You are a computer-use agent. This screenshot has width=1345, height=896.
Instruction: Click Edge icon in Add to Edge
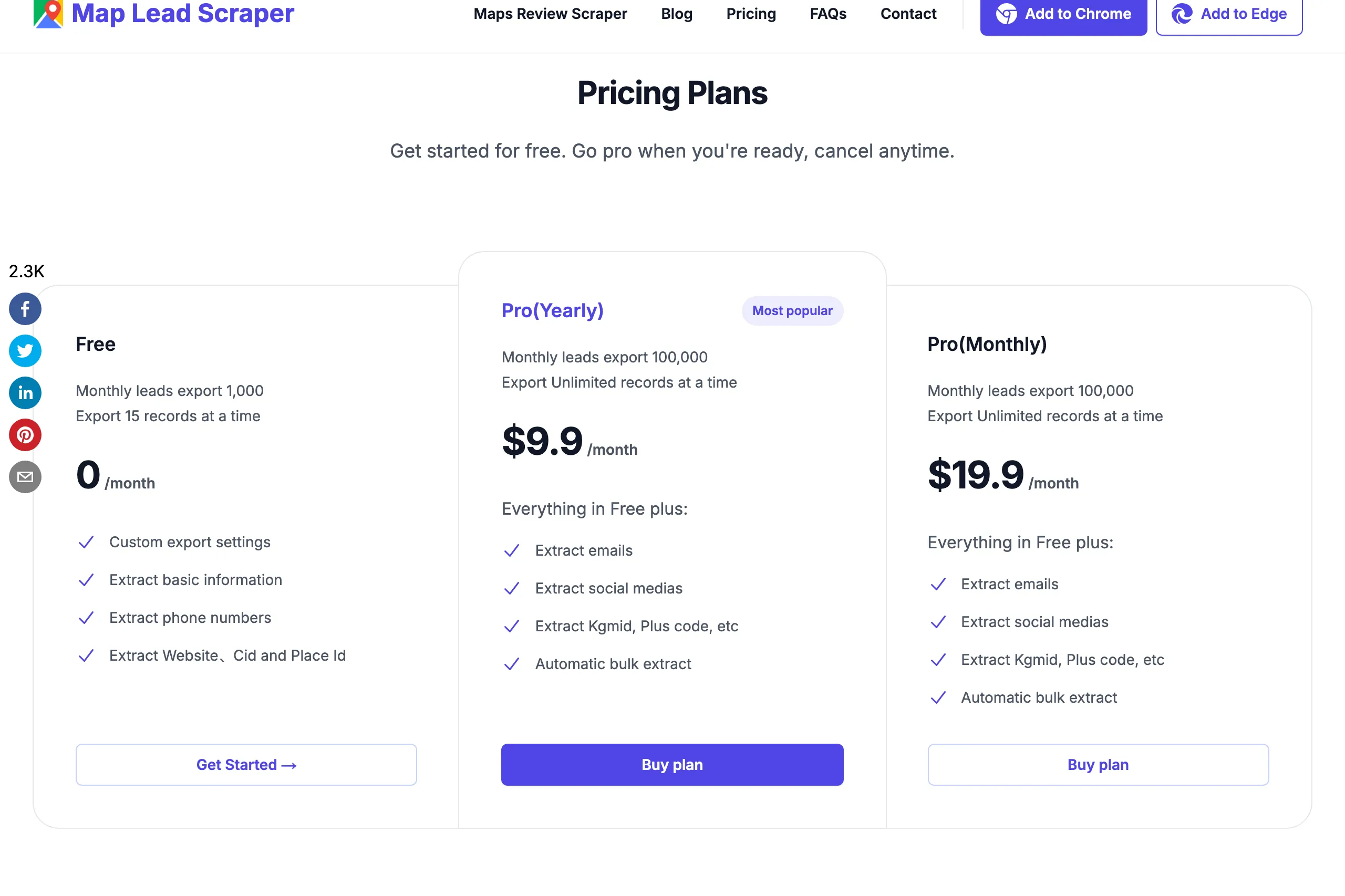click(x=1182, y=14)
